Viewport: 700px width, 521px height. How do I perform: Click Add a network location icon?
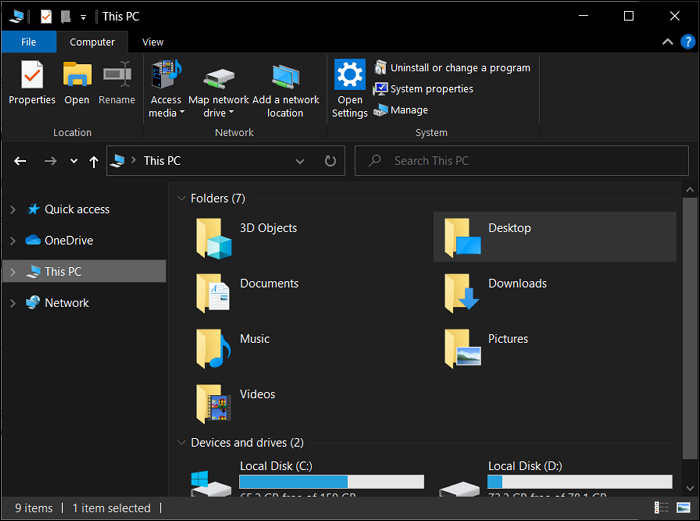pos(286,76)
